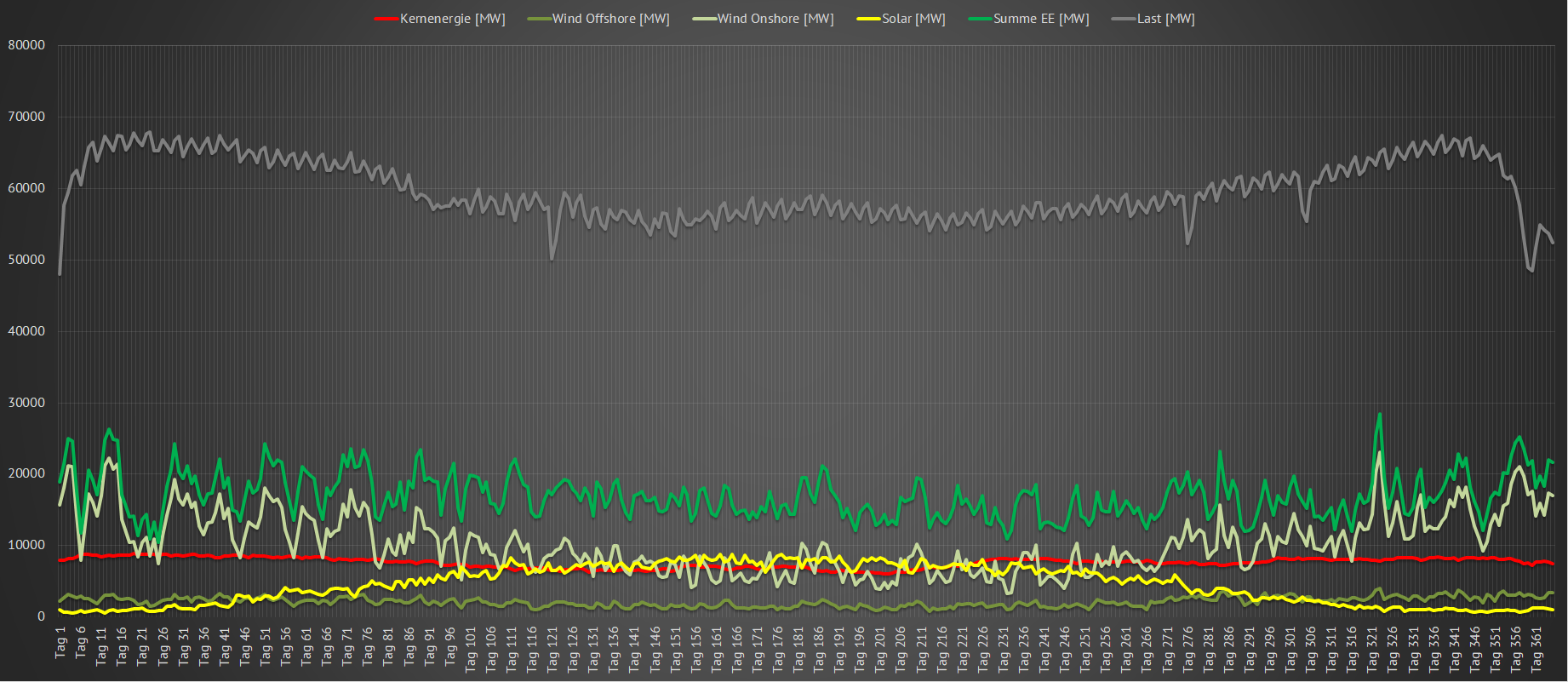1568x682 pixels.
Task: Click the yellow Solar legend line marker
Action: point(868,19)
